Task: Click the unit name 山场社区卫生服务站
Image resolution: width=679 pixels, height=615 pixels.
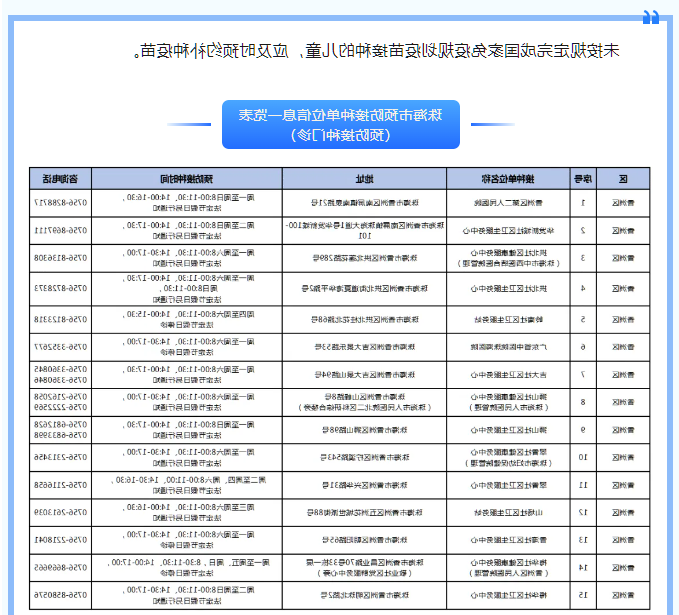Action: tap(508, 512)
